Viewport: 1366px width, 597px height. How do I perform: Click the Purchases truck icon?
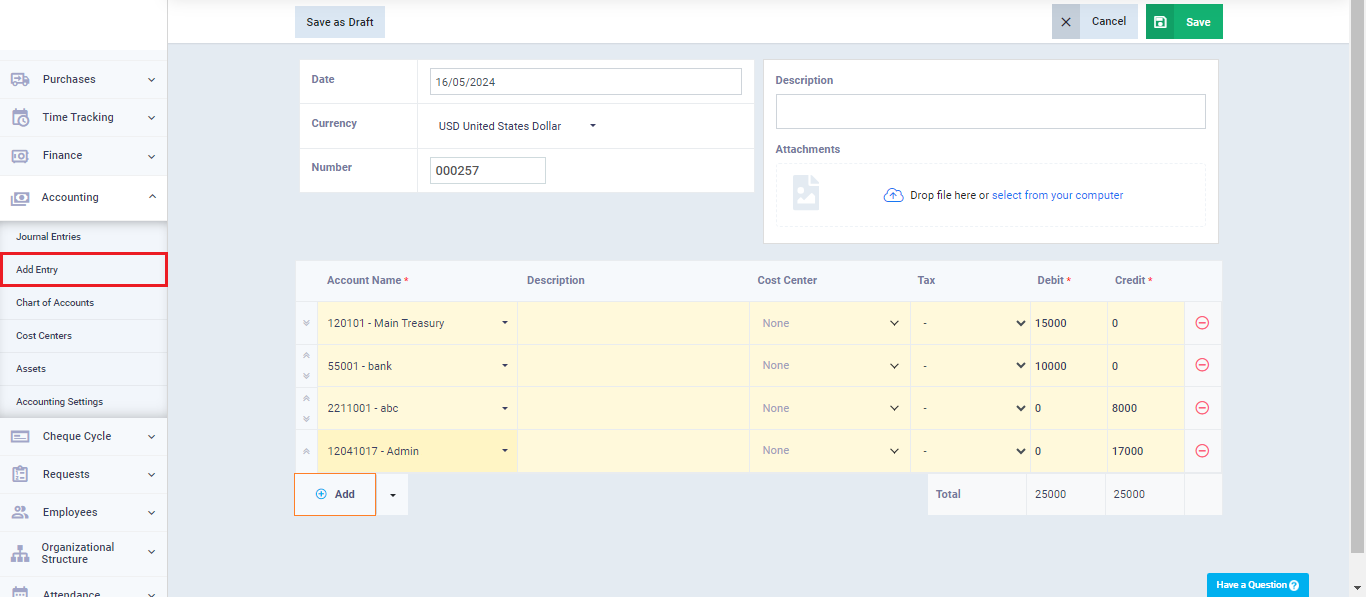click(x=20, y=79)
